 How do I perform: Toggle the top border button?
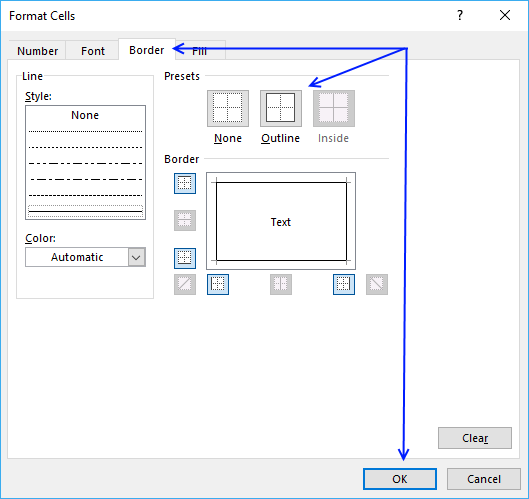185,184
